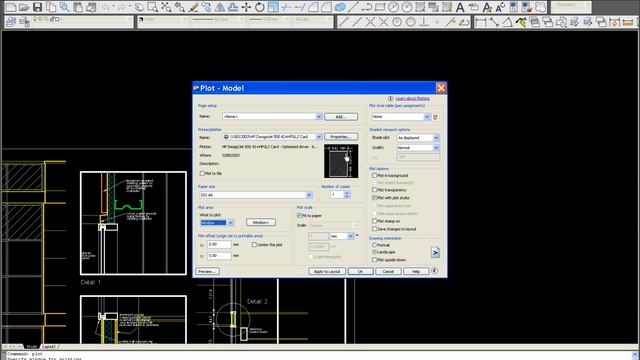
Task: Click Apply to Layout button
Action: (x=327, y=271)
